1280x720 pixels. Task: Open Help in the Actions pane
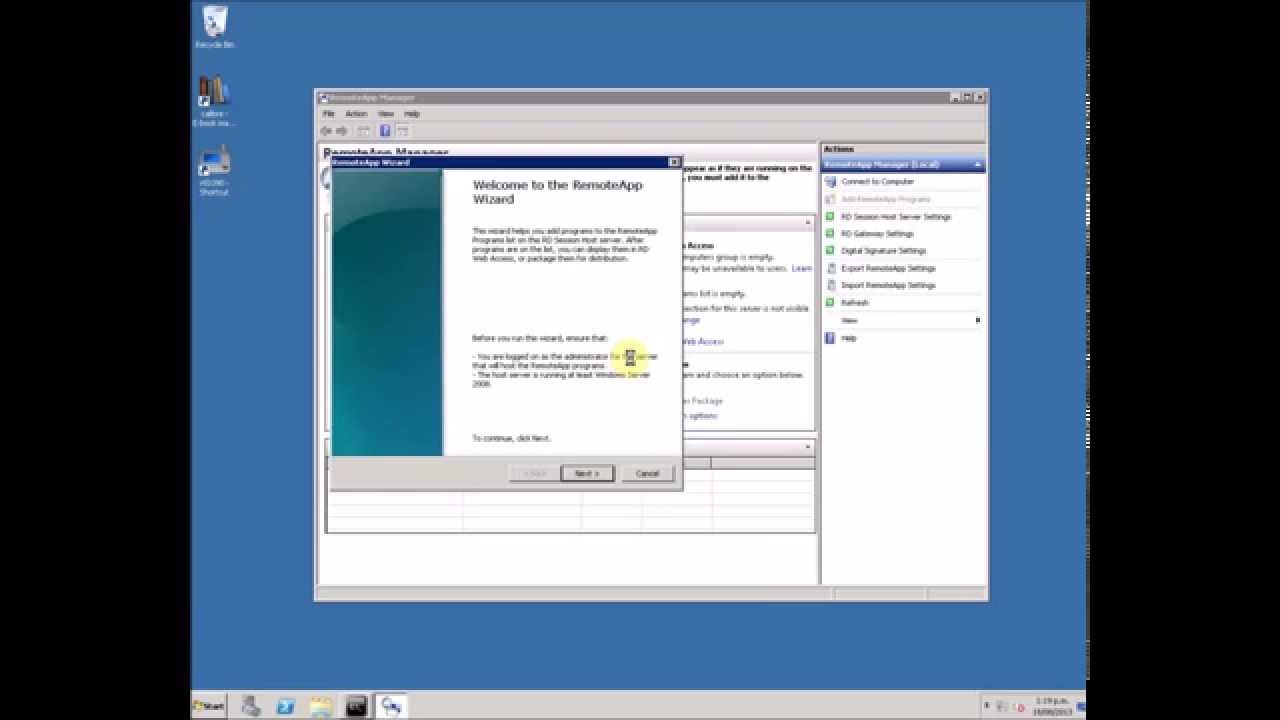[848, 338]
